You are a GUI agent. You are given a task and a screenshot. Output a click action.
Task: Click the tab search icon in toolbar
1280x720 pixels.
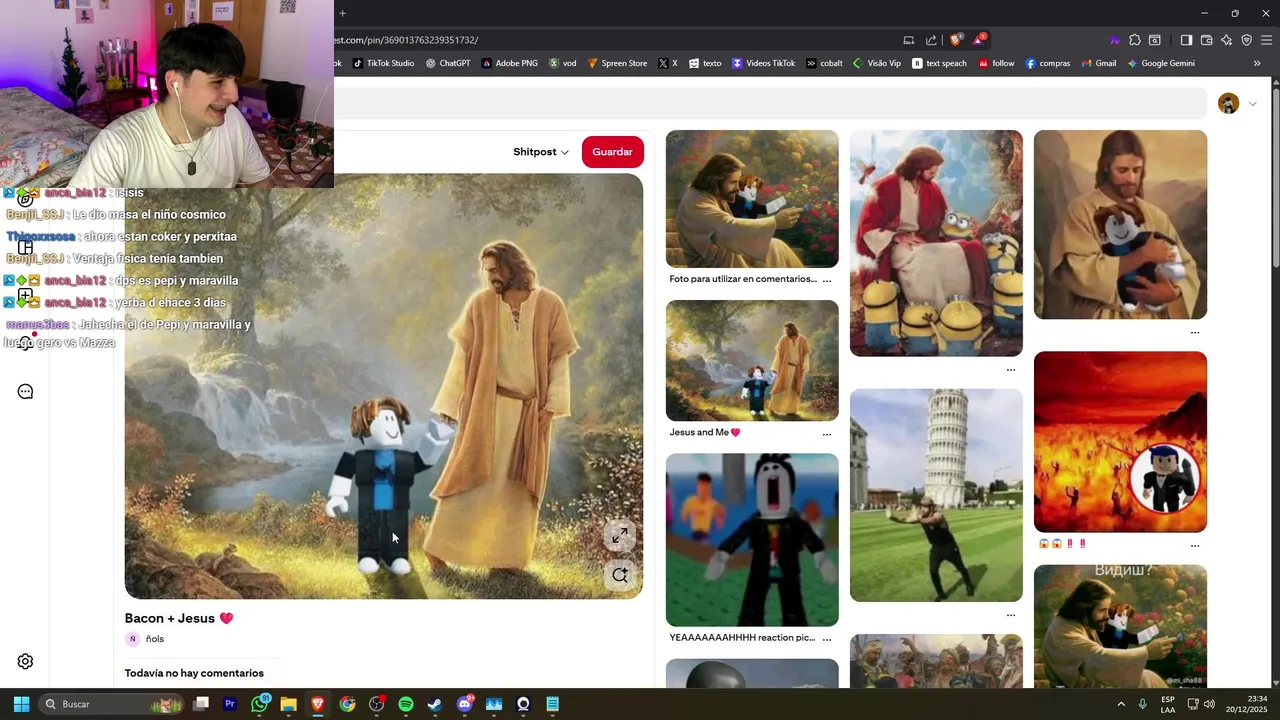(1155, 40)
